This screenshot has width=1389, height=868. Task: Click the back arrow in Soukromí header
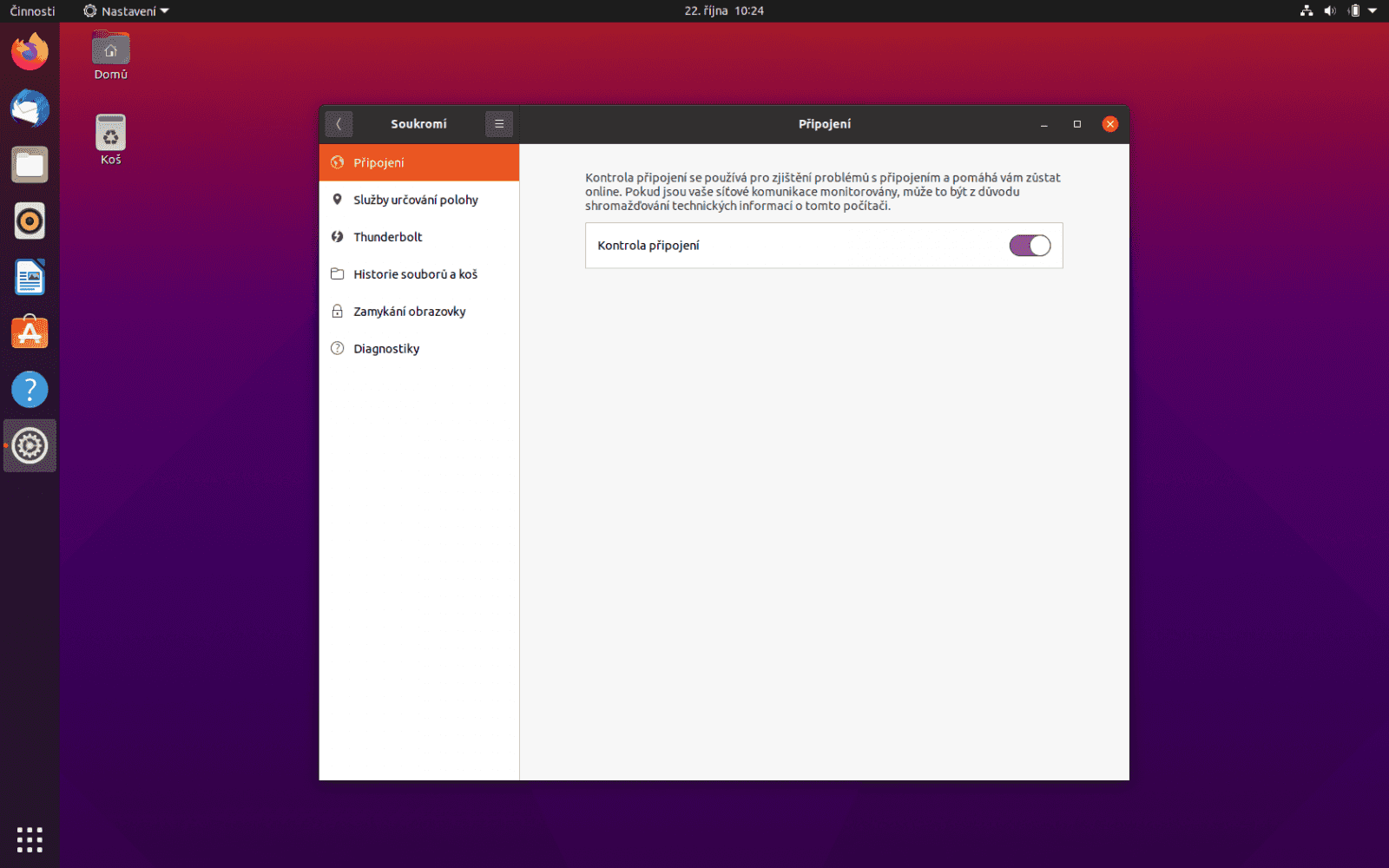339,123
